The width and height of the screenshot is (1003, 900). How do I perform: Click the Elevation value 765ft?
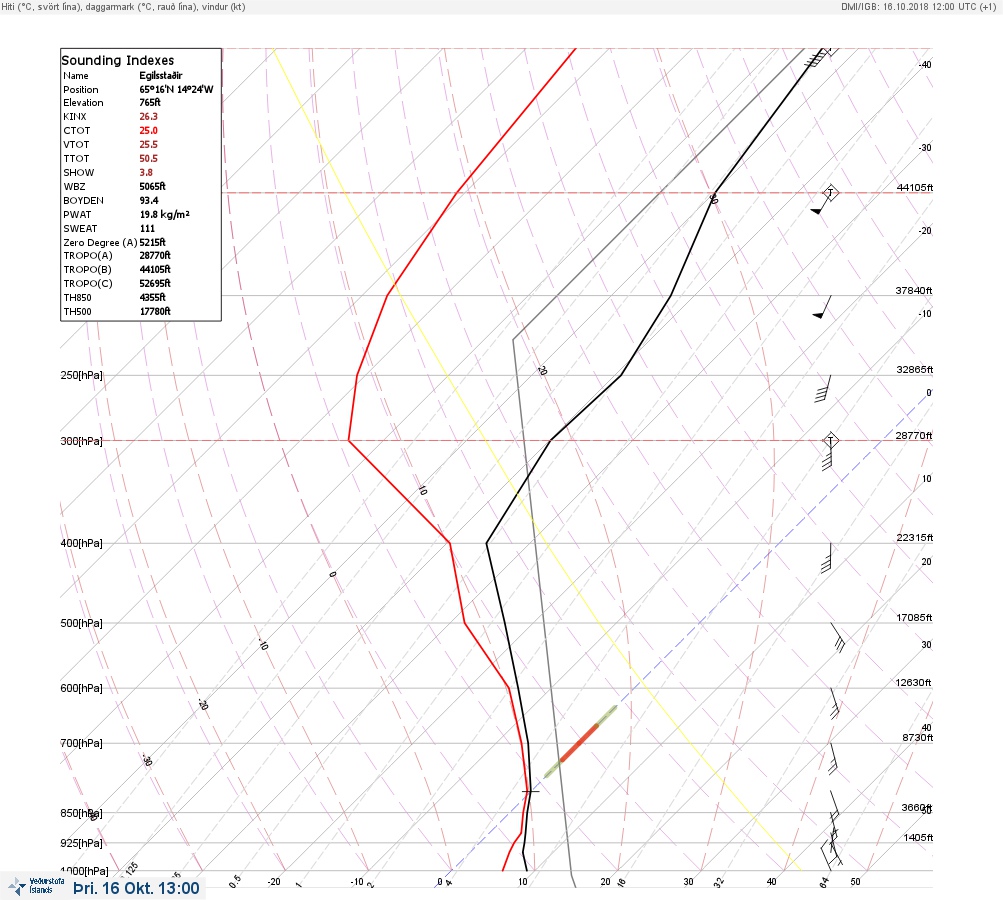(x=150, y=102)
